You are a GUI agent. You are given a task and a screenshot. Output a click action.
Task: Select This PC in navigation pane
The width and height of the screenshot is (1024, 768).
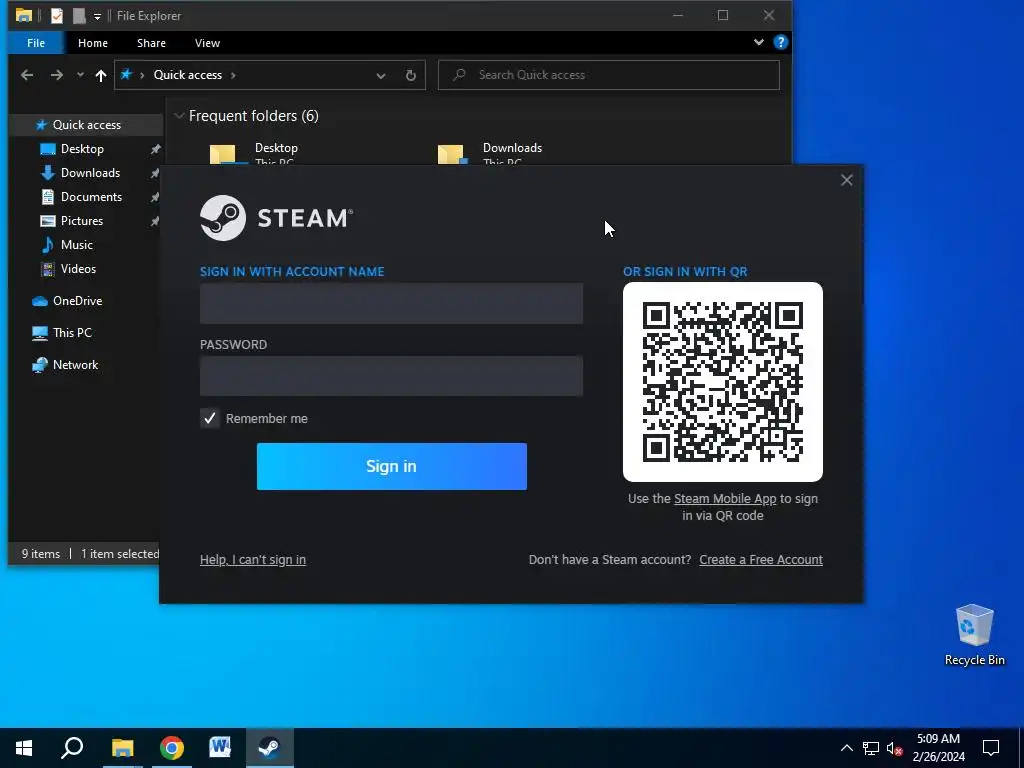(x=72, y=333)
